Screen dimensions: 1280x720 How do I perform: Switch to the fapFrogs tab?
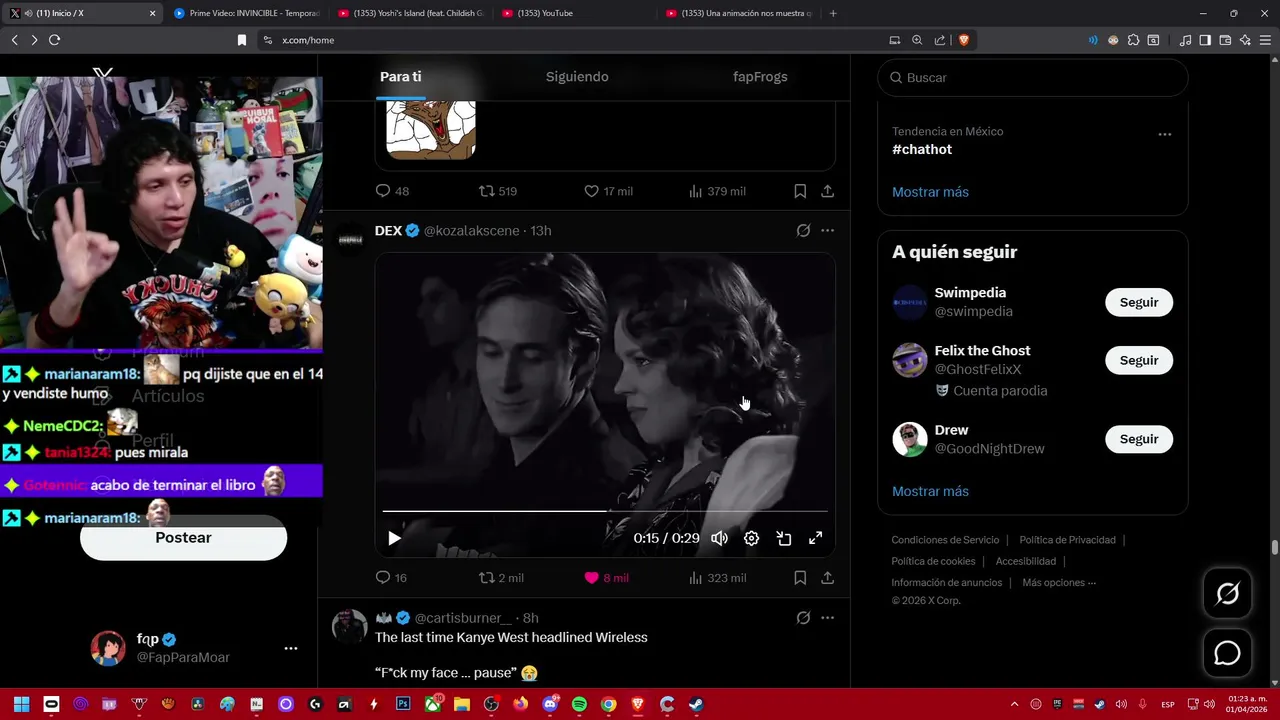[760, 77]
